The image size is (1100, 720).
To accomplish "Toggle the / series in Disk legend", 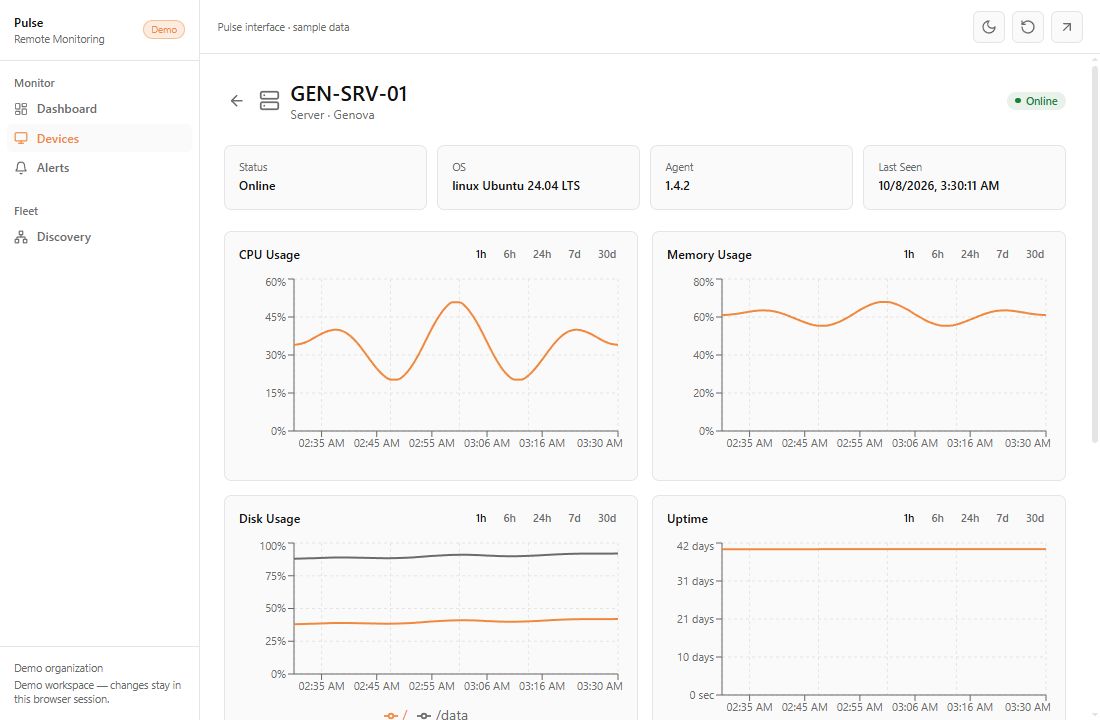I will tap(396, 714).
